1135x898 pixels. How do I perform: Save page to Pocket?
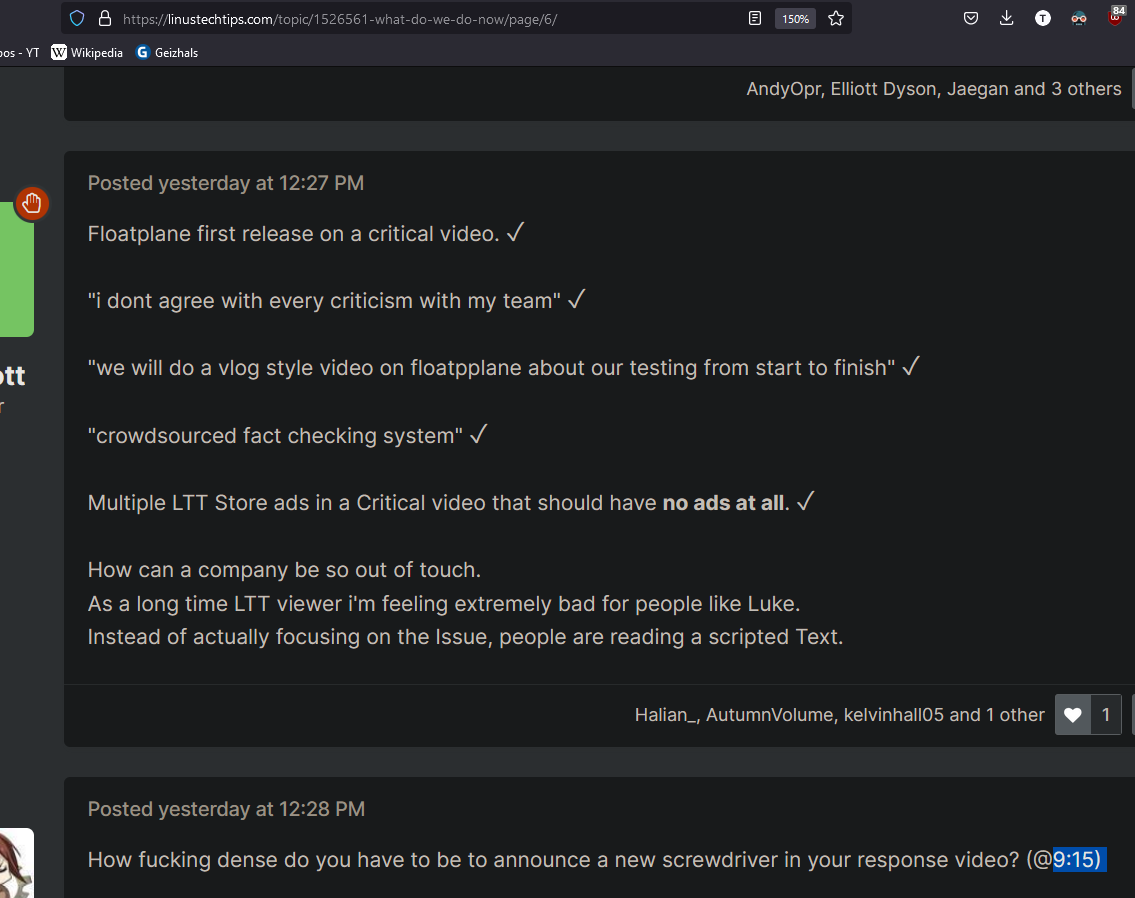pyautogui.click(x=970, y=18)
